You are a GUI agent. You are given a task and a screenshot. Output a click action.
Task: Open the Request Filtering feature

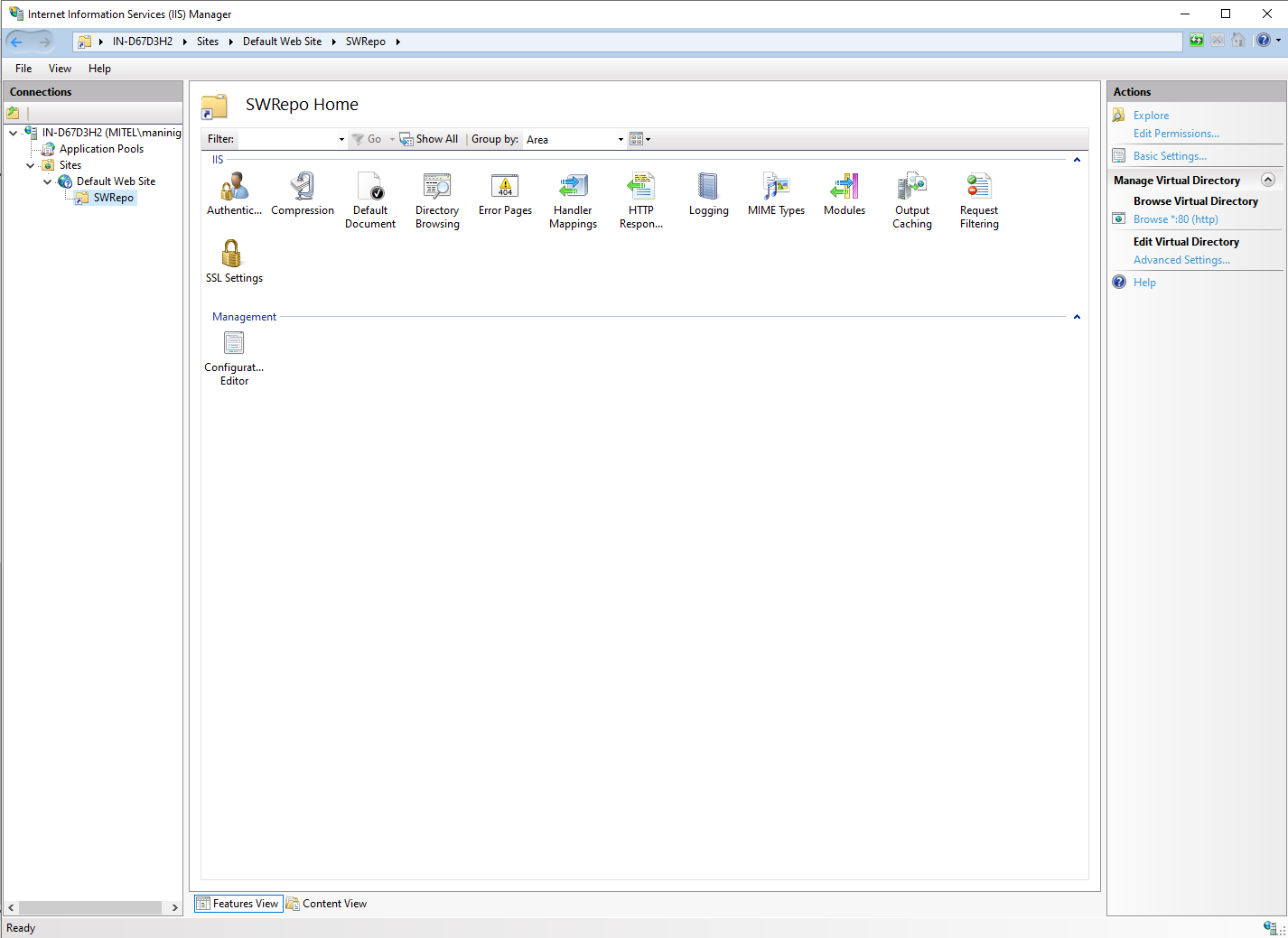coord(979,200)
